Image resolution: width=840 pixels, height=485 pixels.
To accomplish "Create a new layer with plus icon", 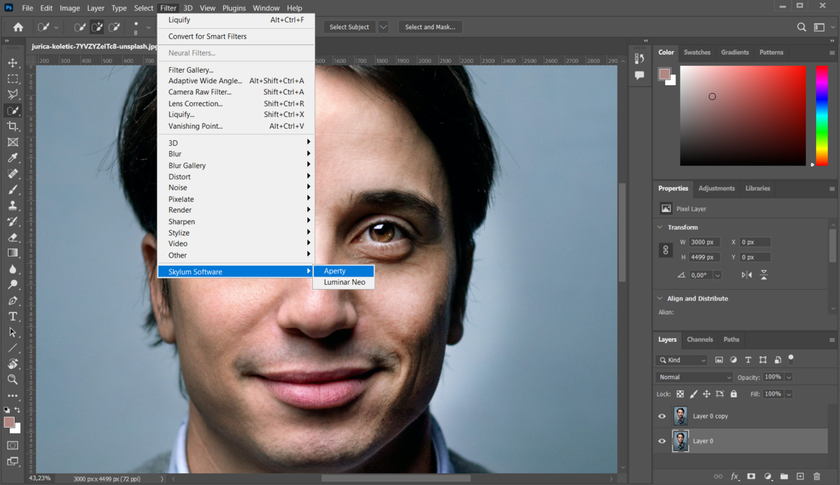I will [x=801, y=476].
